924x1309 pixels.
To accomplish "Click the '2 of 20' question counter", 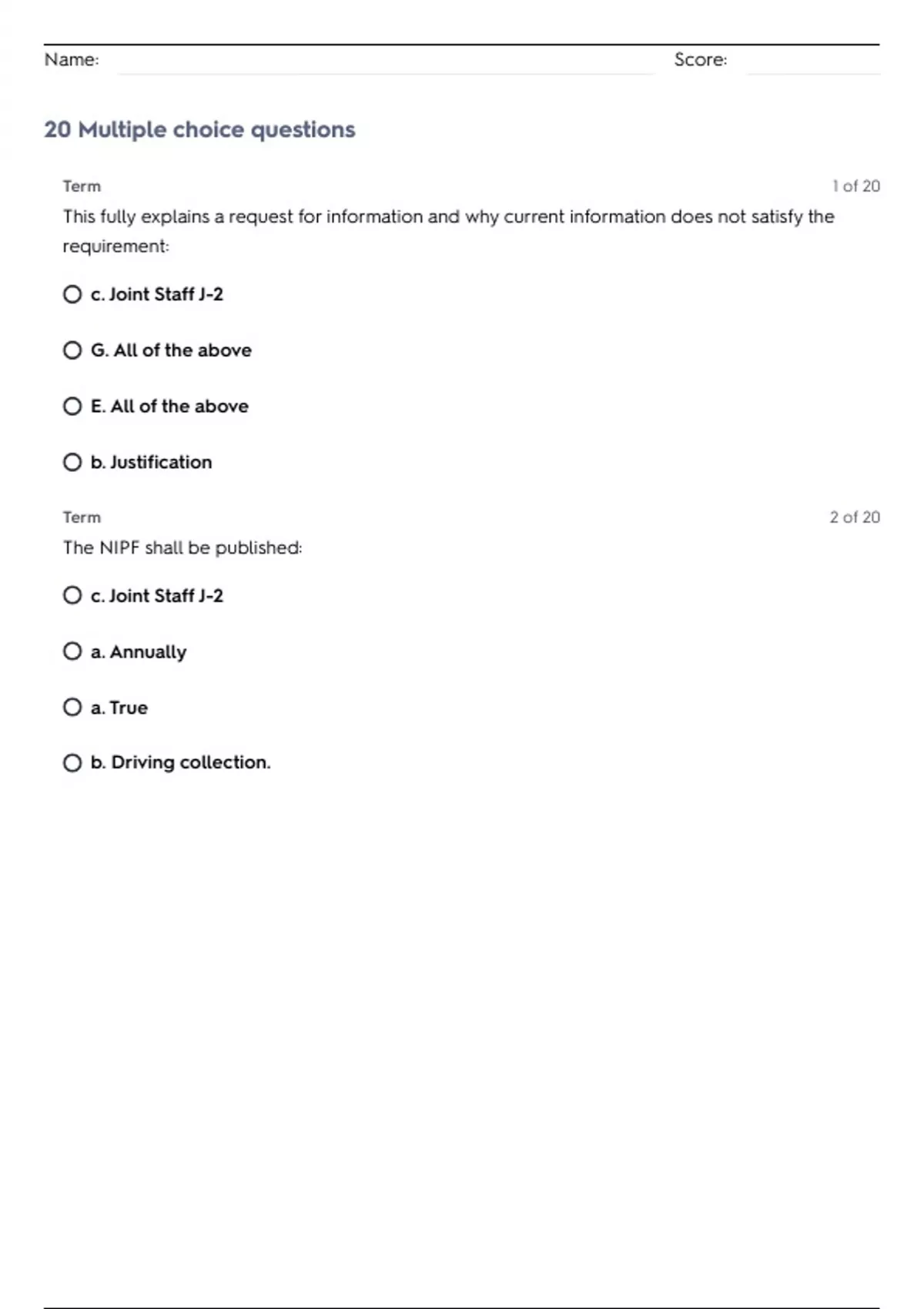I will coord(854,517).
